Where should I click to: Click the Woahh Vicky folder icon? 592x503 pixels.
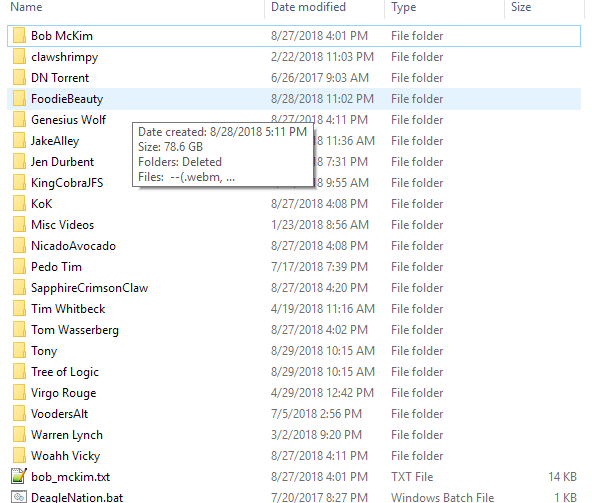tap(19, 456)
